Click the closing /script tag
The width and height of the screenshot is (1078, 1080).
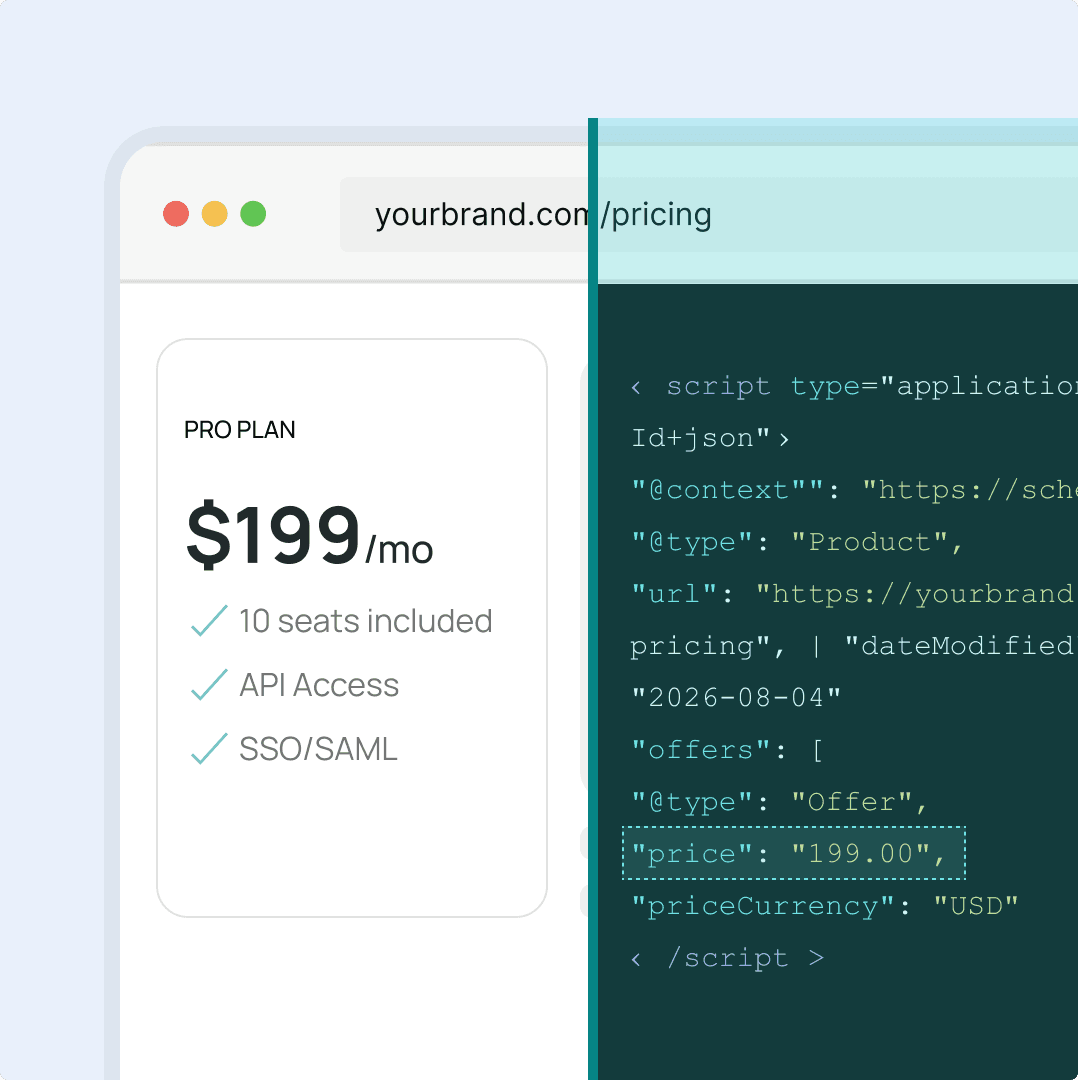(727, 958)
